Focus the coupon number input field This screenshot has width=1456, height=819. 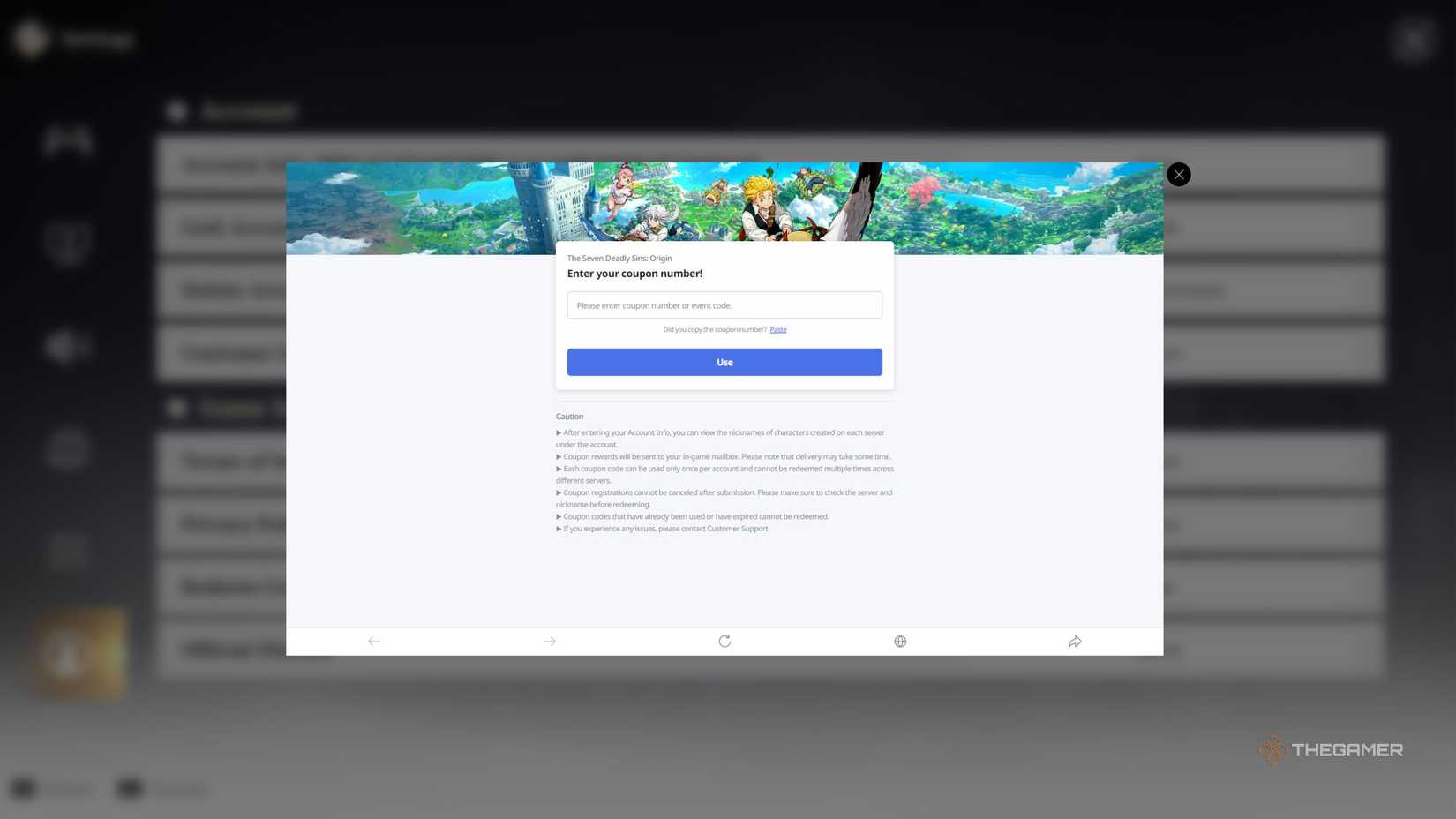coord(724,305)
